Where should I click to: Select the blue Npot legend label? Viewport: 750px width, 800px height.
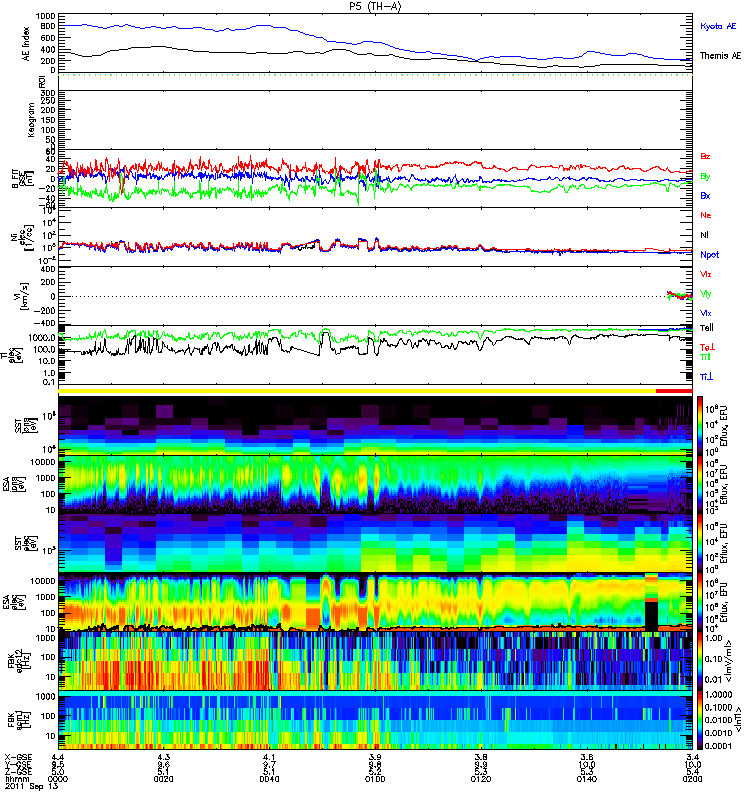pyautogui.click(x=709, y=255)
